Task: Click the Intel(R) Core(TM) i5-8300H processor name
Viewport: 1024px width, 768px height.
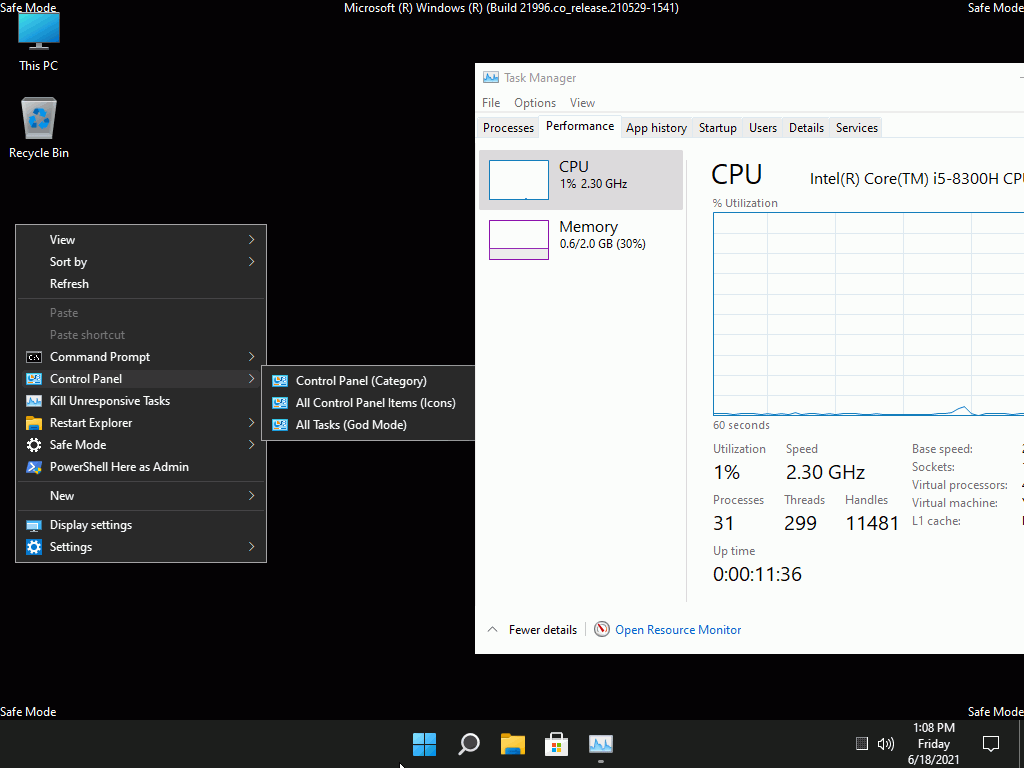Action: pos(917,178)
